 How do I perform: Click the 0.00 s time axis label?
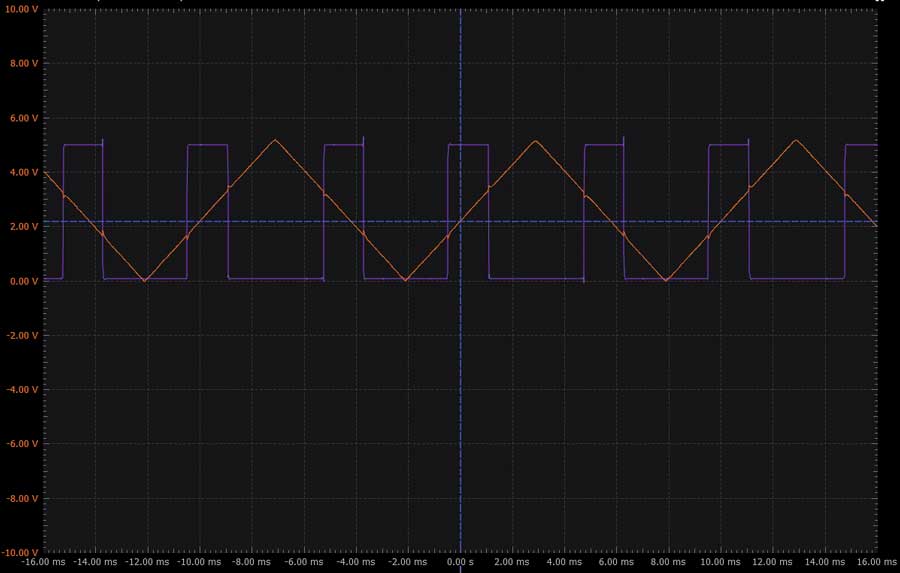[x=460, y=562]
